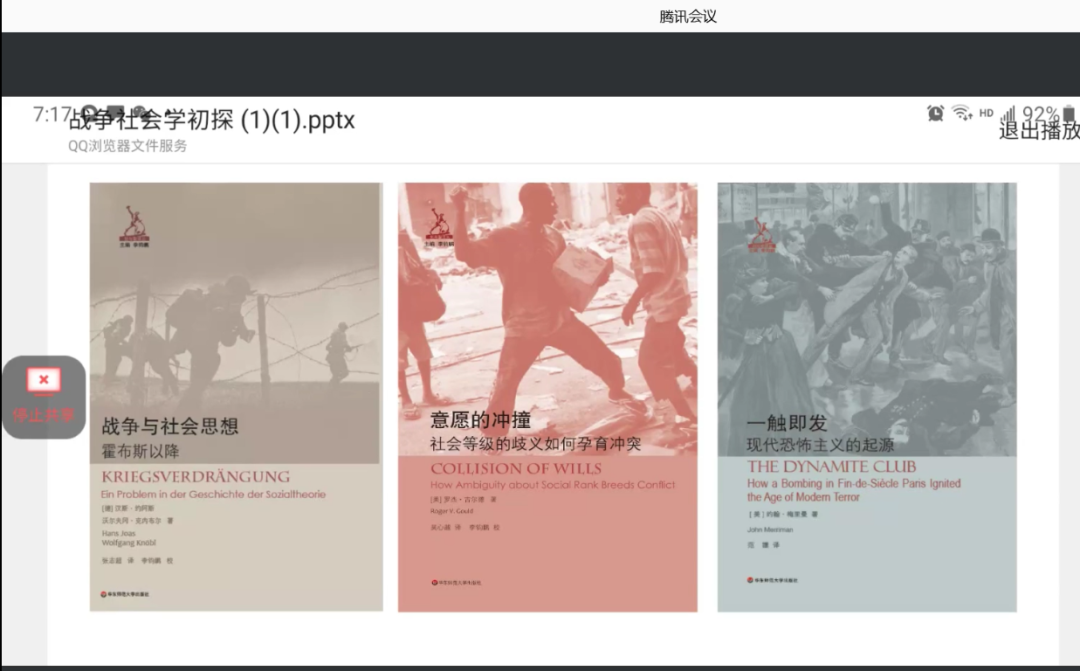Click the KRIEGSVERDRÄNGUNG title text

tap(196, 477)
